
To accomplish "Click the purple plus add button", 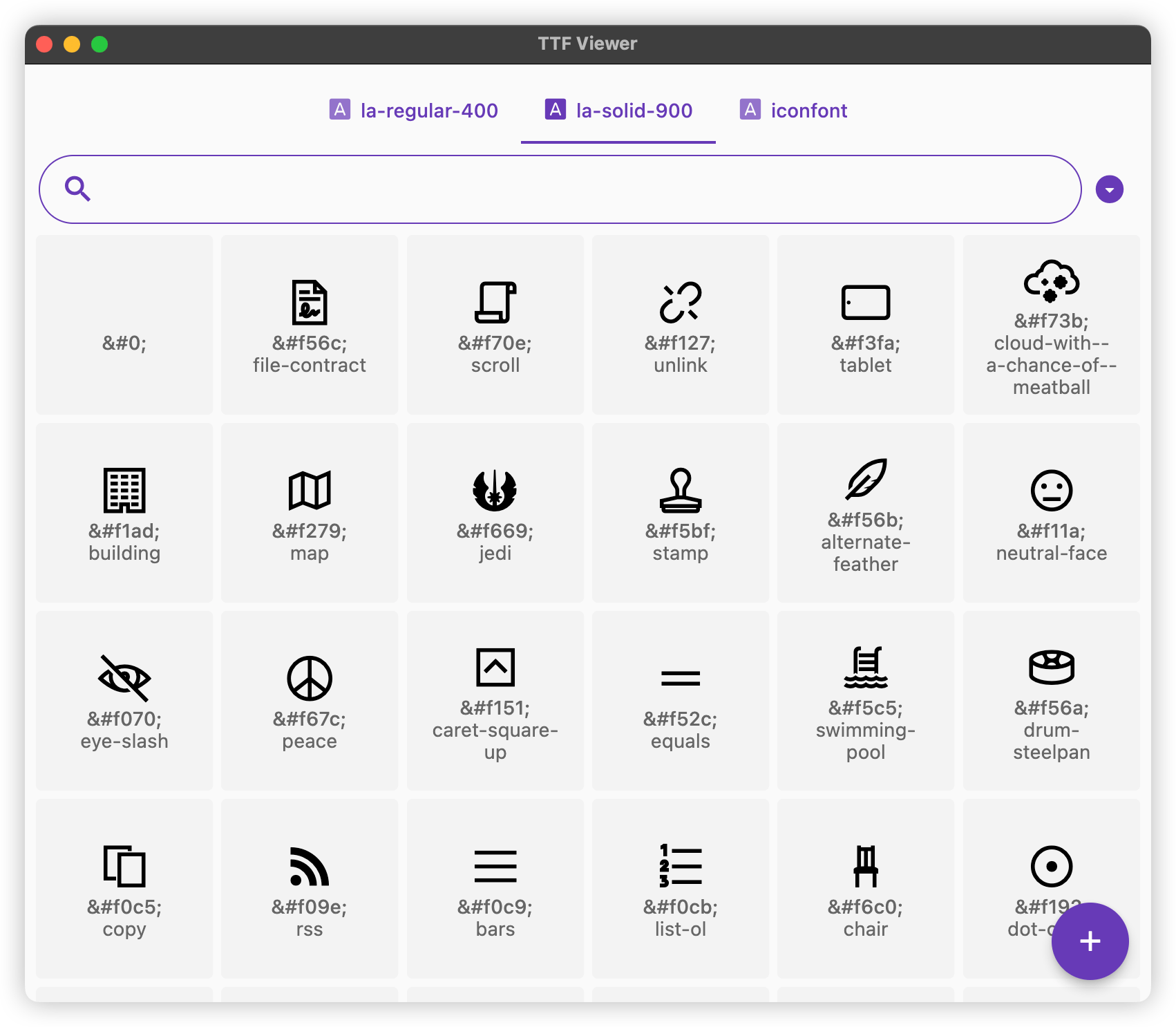I will click(x=1090, y=941).
